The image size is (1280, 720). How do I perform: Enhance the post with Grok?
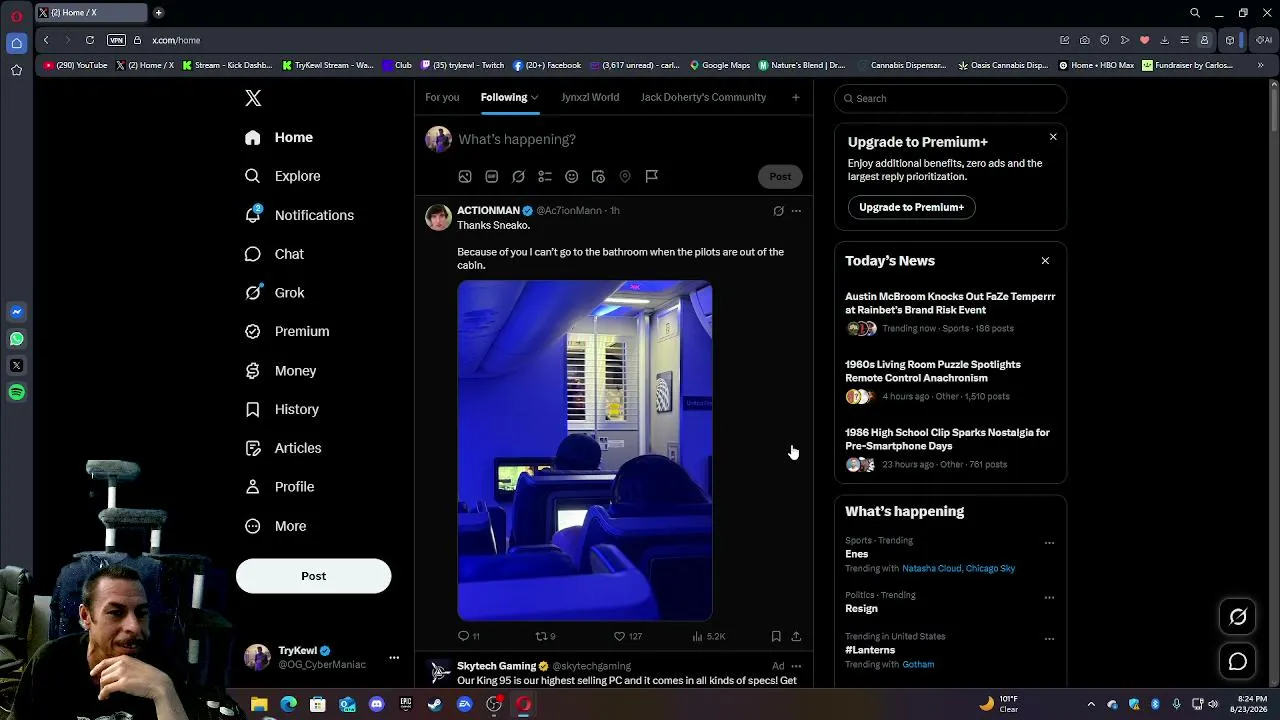518,176
